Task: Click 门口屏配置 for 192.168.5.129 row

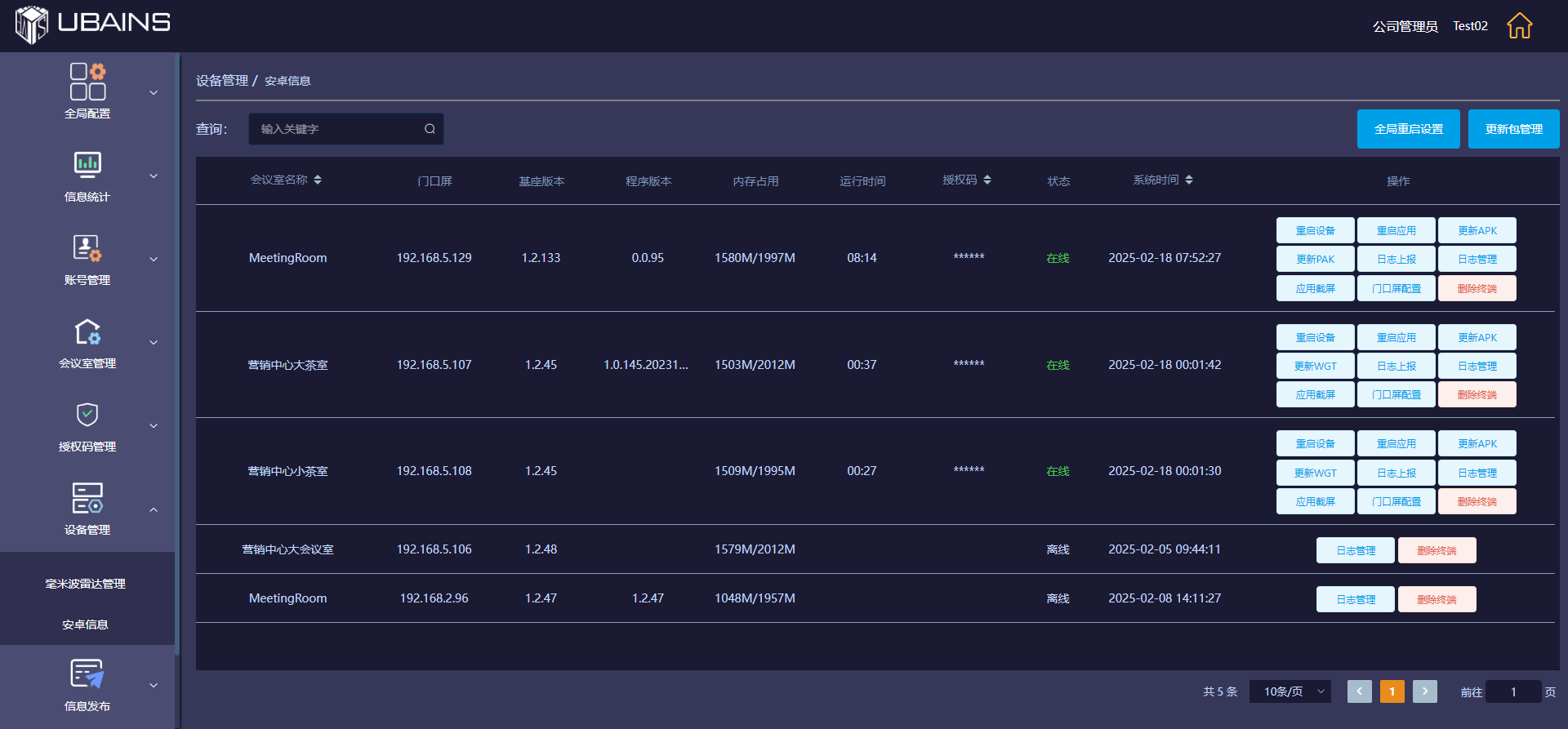Action: click(x=1396, y=288)
